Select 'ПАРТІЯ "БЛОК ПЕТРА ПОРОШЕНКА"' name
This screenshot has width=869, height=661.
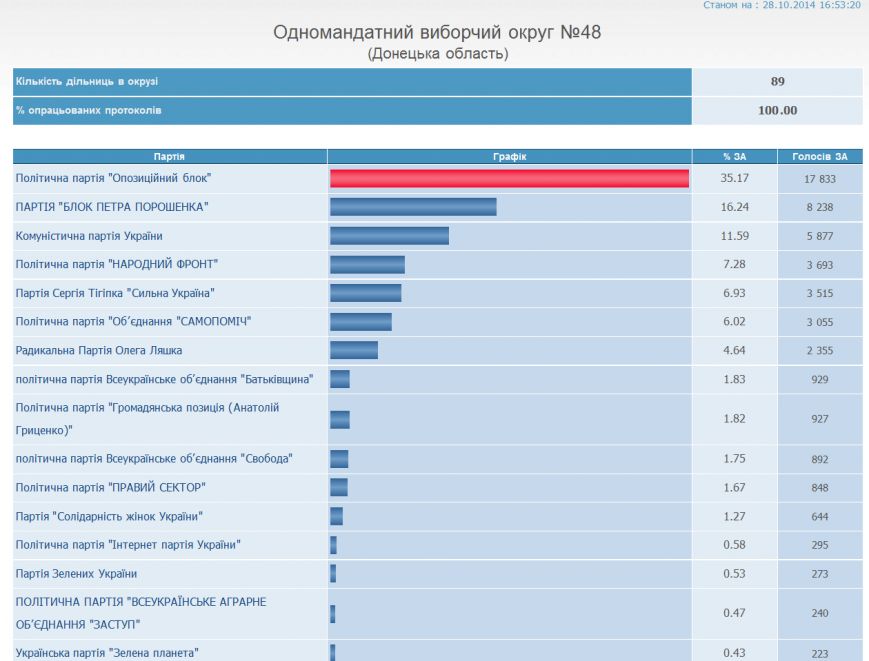(x=112, y=207)
